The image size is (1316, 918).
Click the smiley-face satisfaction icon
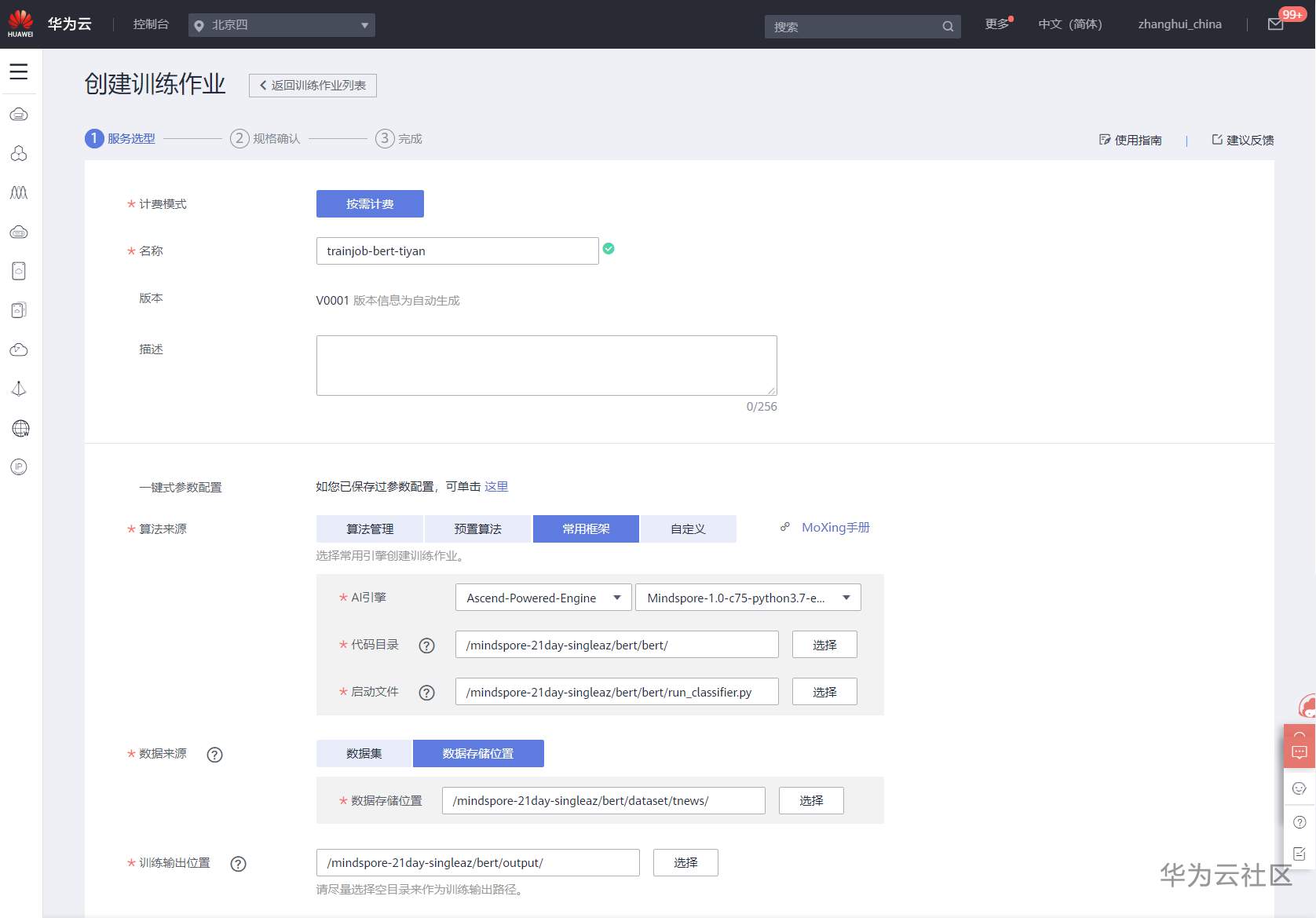pos(1300,788)
